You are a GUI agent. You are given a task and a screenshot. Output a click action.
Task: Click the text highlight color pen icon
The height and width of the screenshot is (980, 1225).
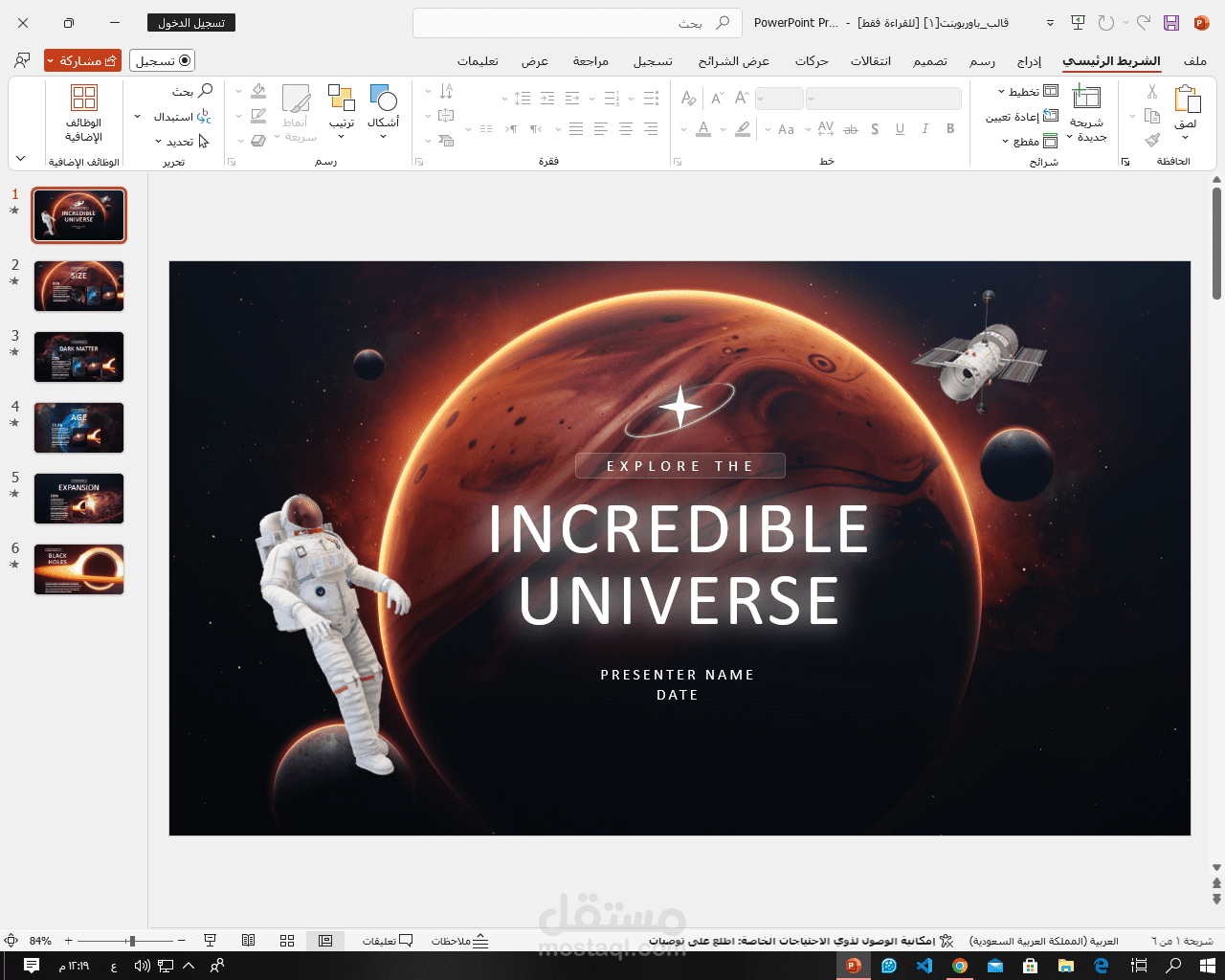pos(743,129)
